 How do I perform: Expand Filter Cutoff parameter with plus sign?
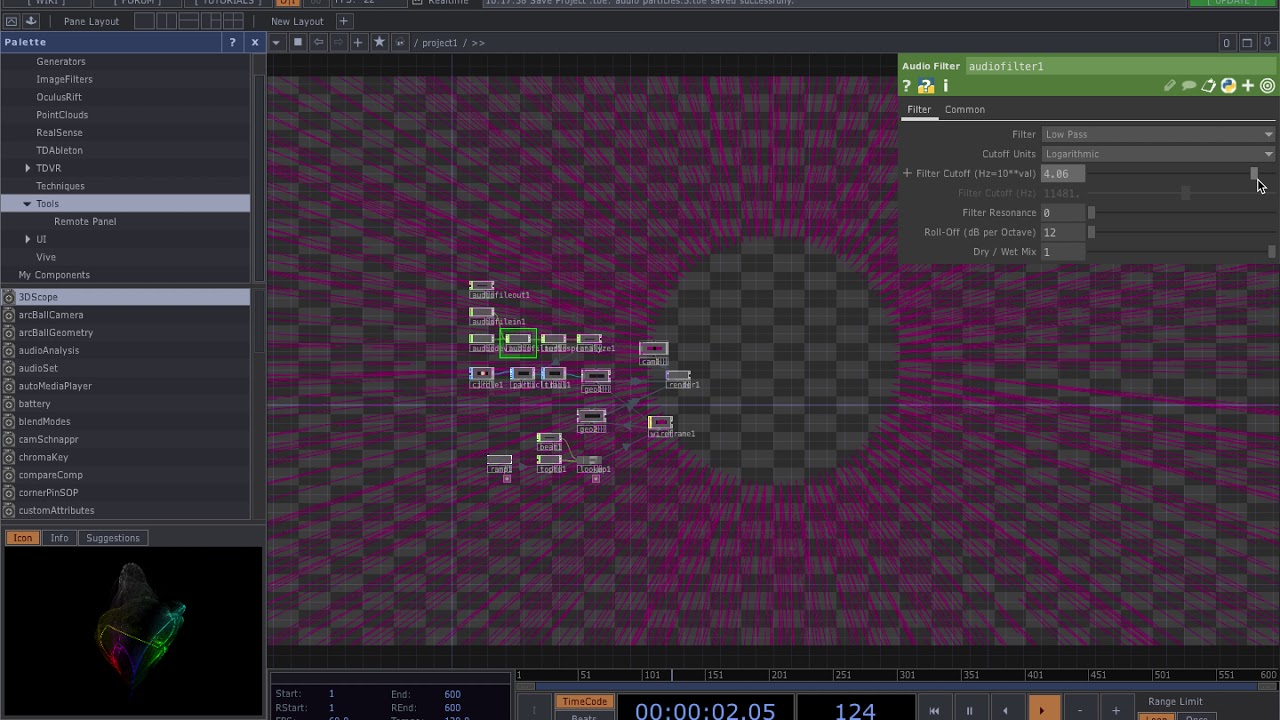pos(907,173)
